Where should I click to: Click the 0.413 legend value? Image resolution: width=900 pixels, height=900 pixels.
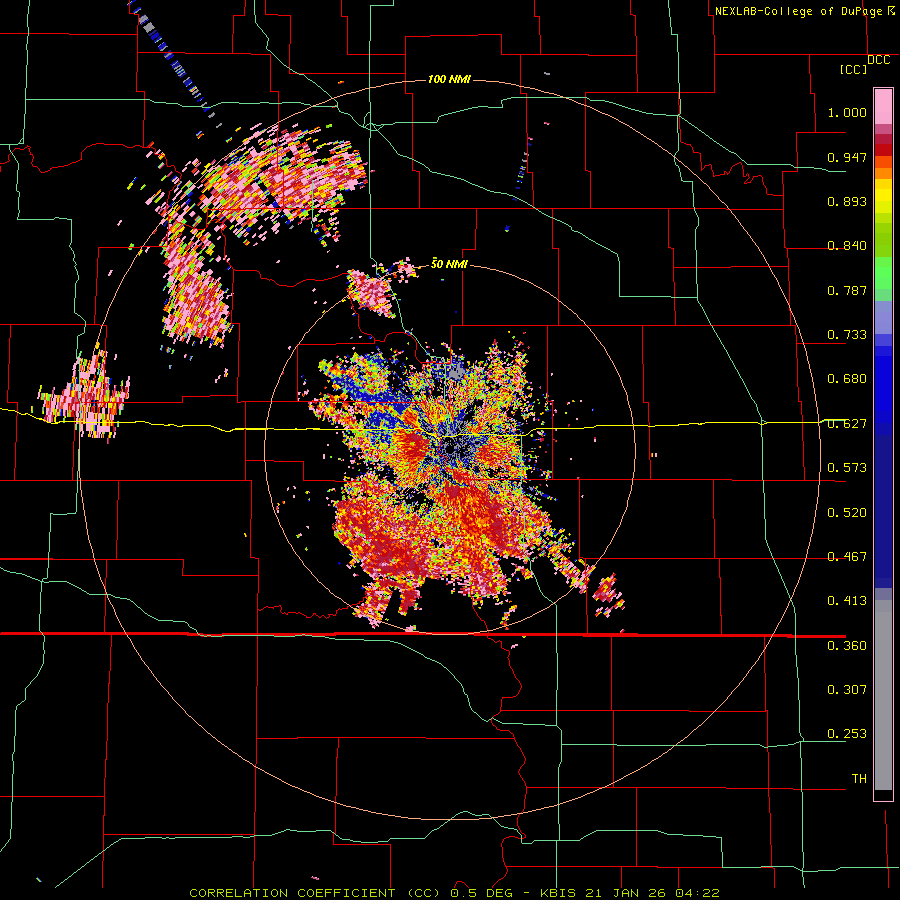[x=847, y=601]
